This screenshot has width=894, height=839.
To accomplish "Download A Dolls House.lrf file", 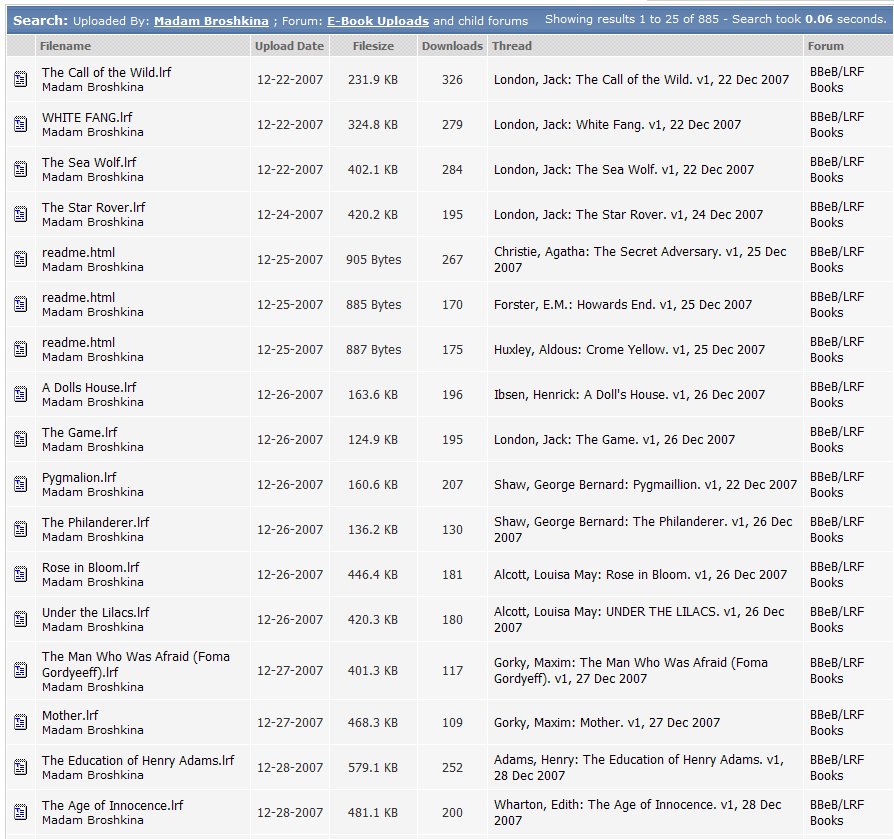I will pyautogui.click(x=89, y=388).
